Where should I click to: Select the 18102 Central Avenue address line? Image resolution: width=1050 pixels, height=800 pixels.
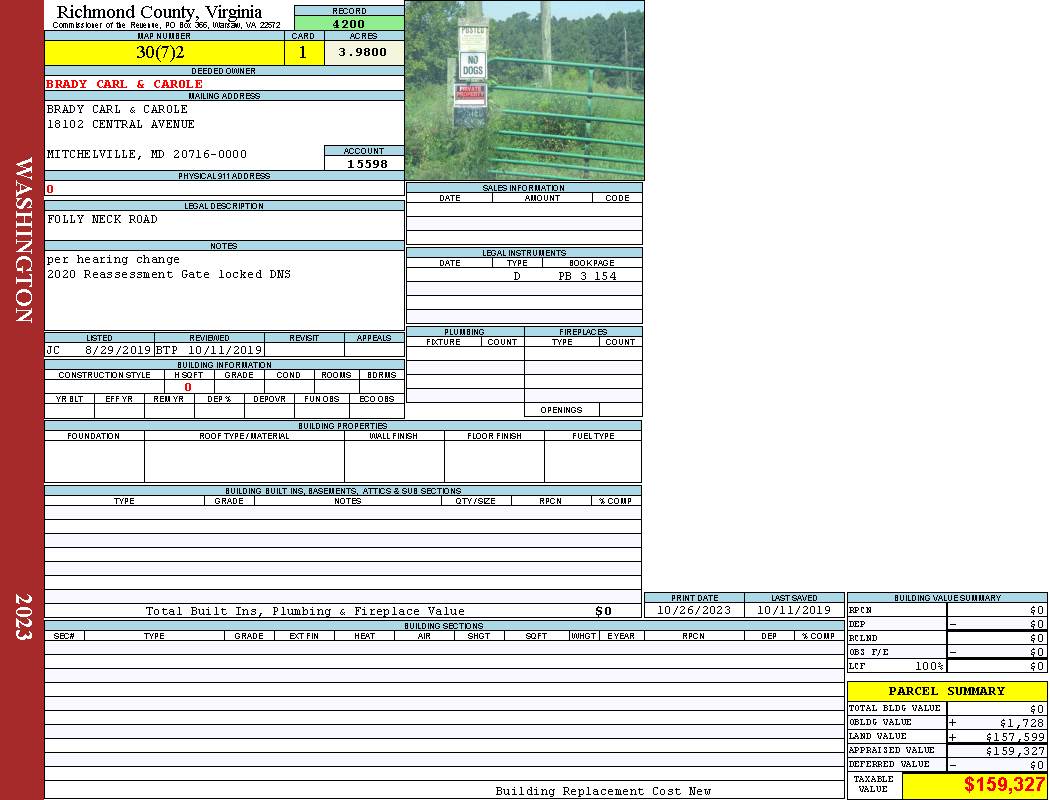tap(121, 124)
